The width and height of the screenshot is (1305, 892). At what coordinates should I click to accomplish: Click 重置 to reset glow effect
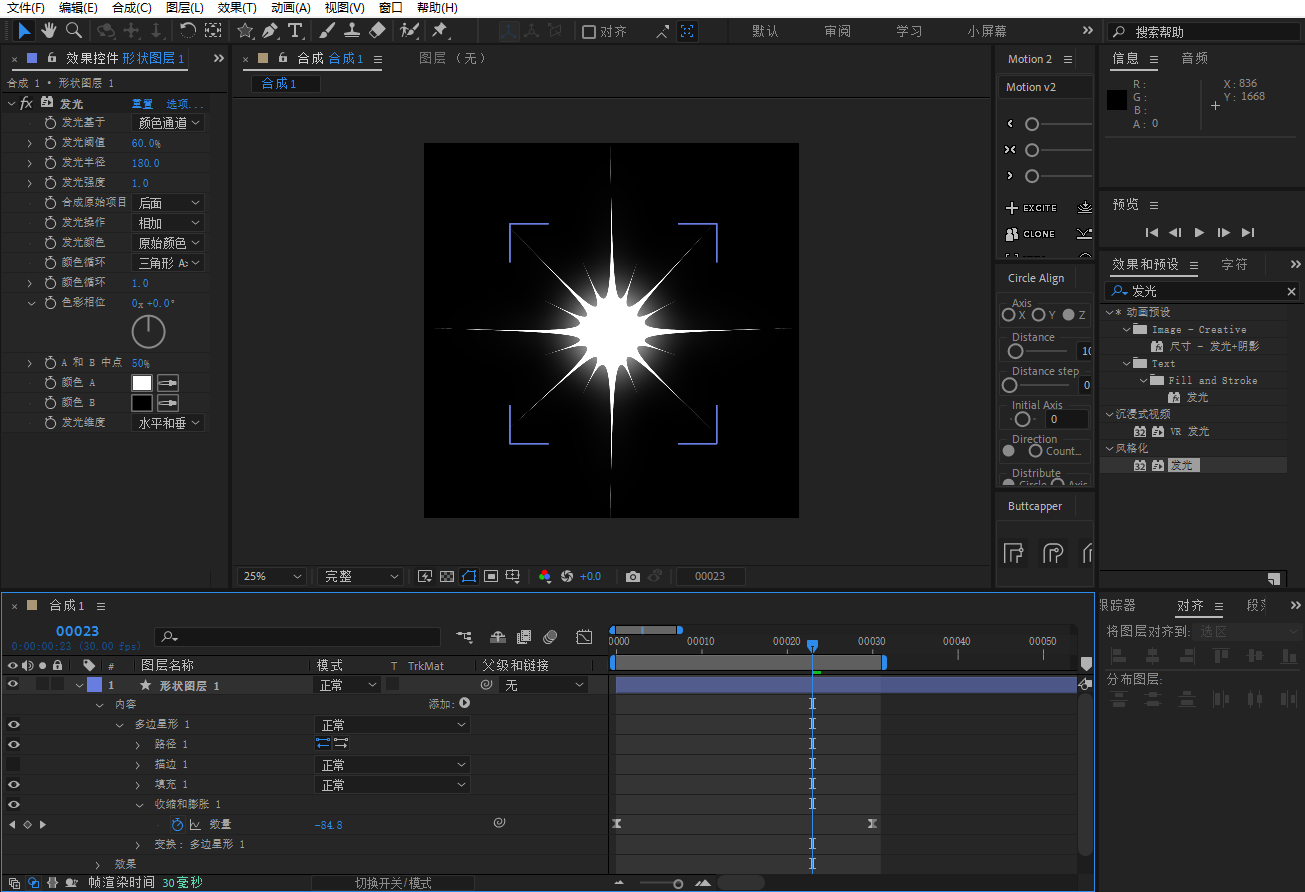point(143,104)
